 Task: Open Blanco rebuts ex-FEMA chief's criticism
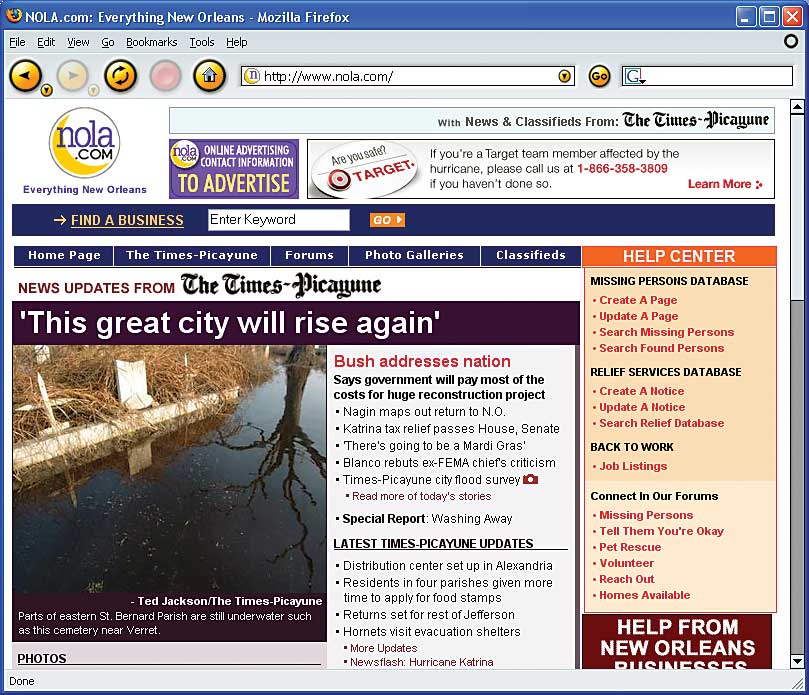pos(449,463)
